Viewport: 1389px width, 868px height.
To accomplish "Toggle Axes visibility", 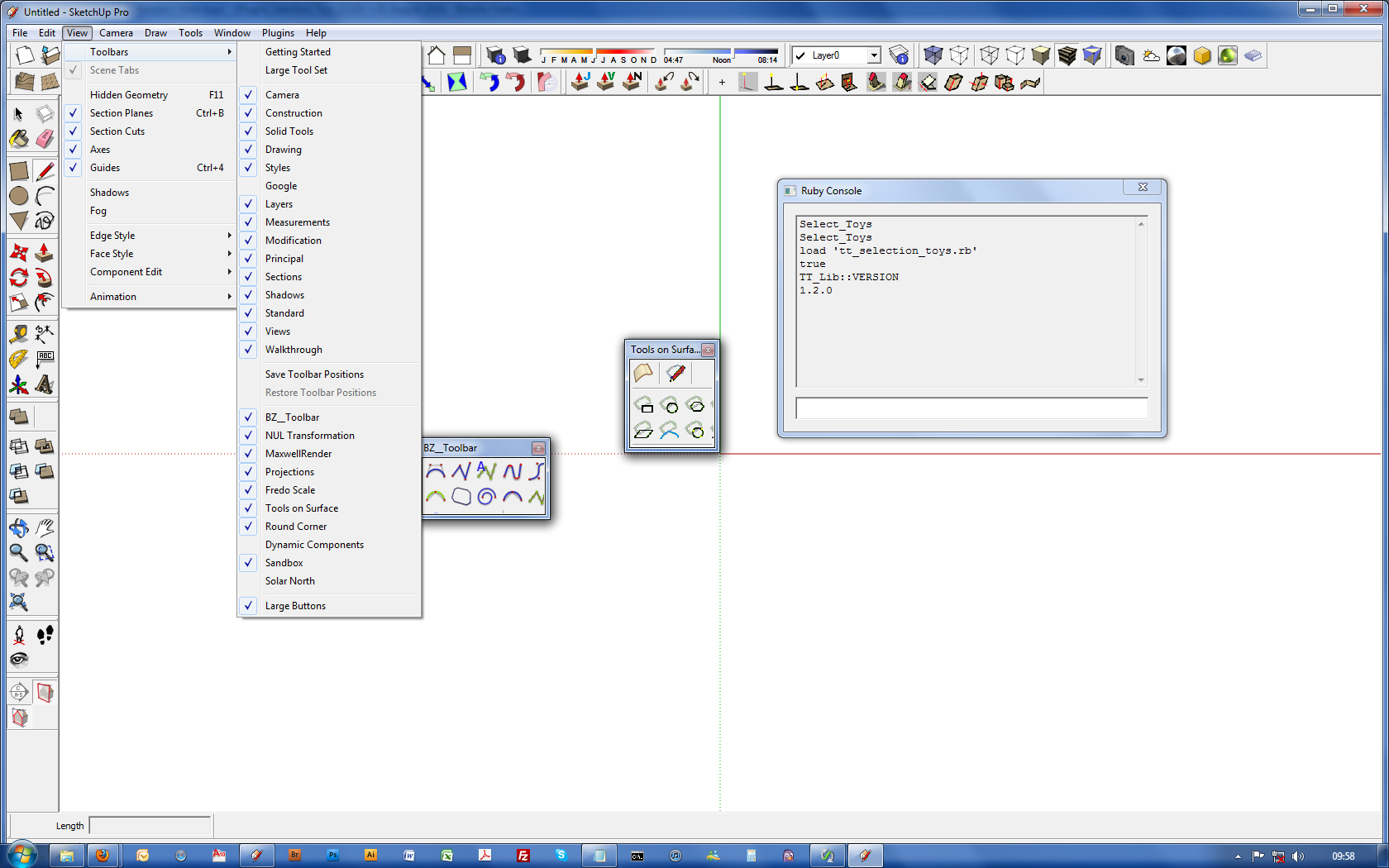I will (150, 150).
